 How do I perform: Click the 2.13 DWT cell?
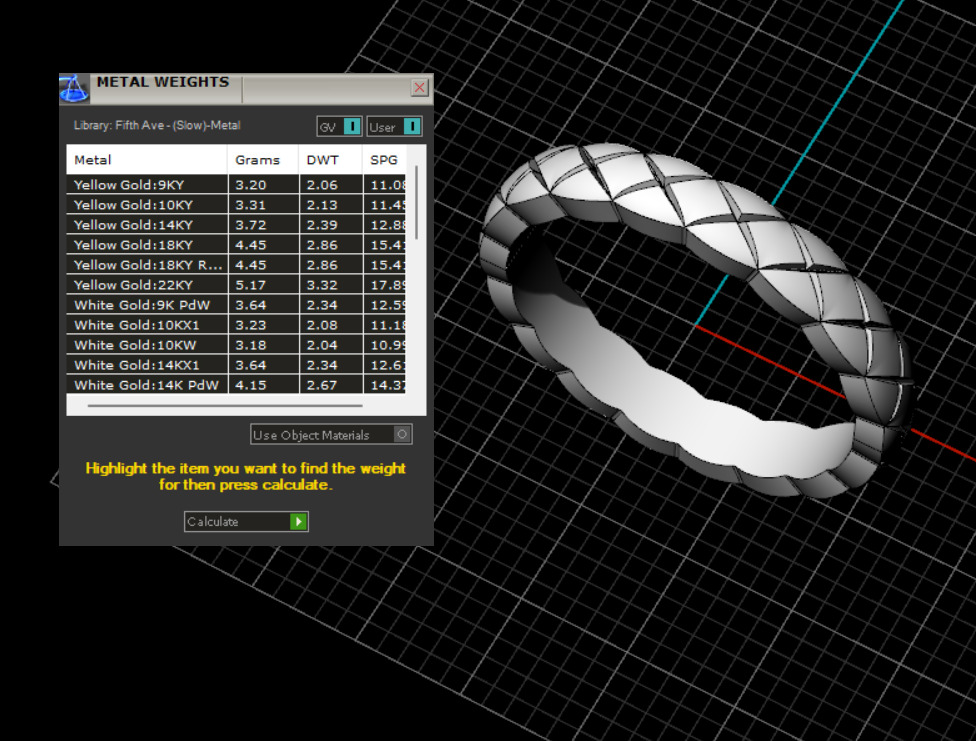[x=331, y=204]
